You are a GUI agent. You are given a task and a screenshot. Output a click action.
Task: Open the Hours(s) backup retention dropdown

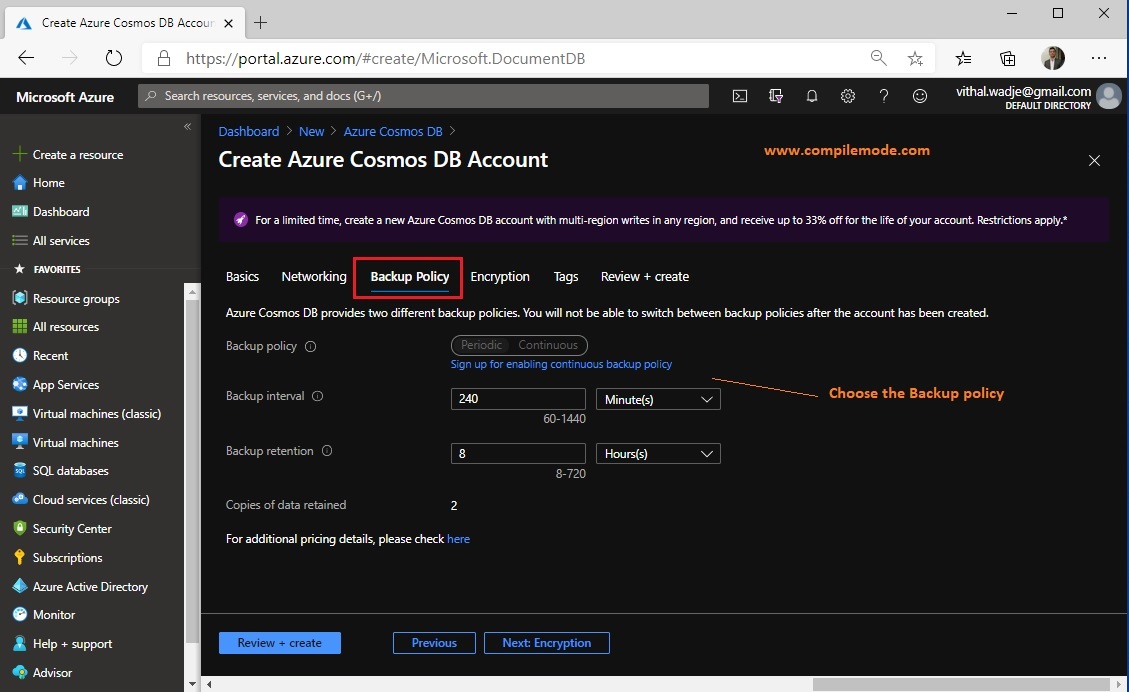[x=657, y=453]
